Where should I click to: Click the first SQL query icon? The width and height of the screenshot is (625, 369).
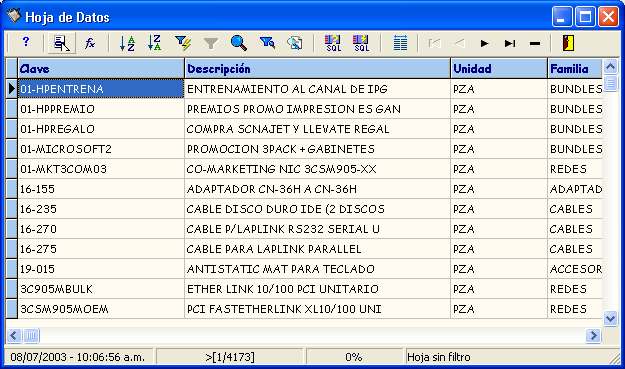333,43
